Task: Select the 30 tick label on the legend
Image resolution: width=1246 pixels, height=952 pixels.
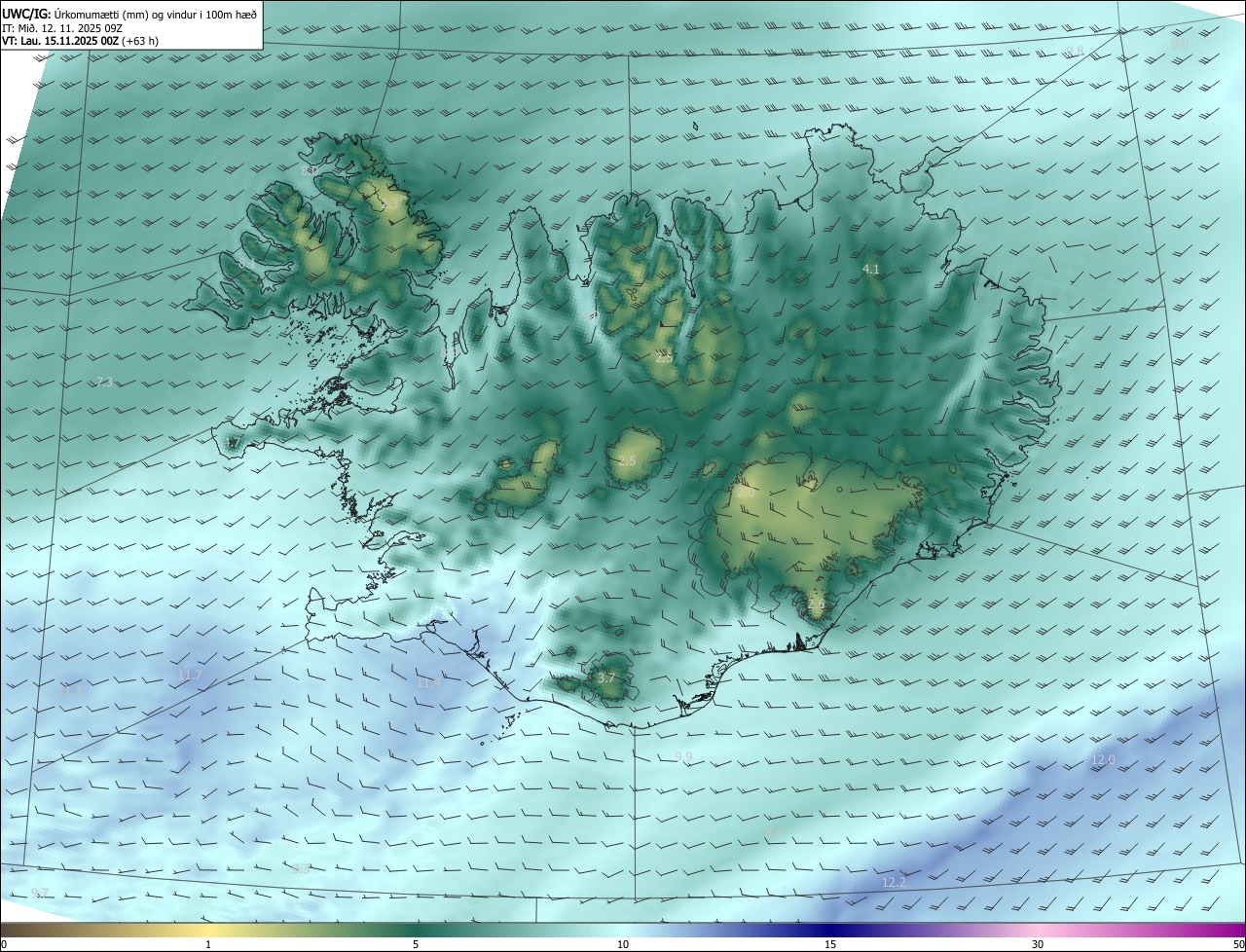Action: click(x=1038, y=944)
